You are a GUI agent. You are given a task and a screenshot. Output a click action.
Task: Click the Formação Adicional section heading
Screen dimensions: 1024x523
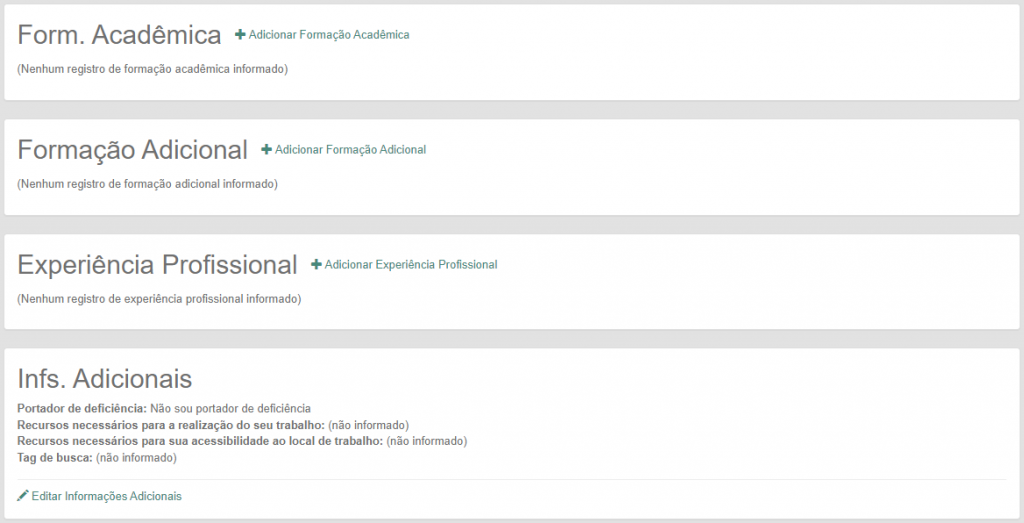coord(132,150)
